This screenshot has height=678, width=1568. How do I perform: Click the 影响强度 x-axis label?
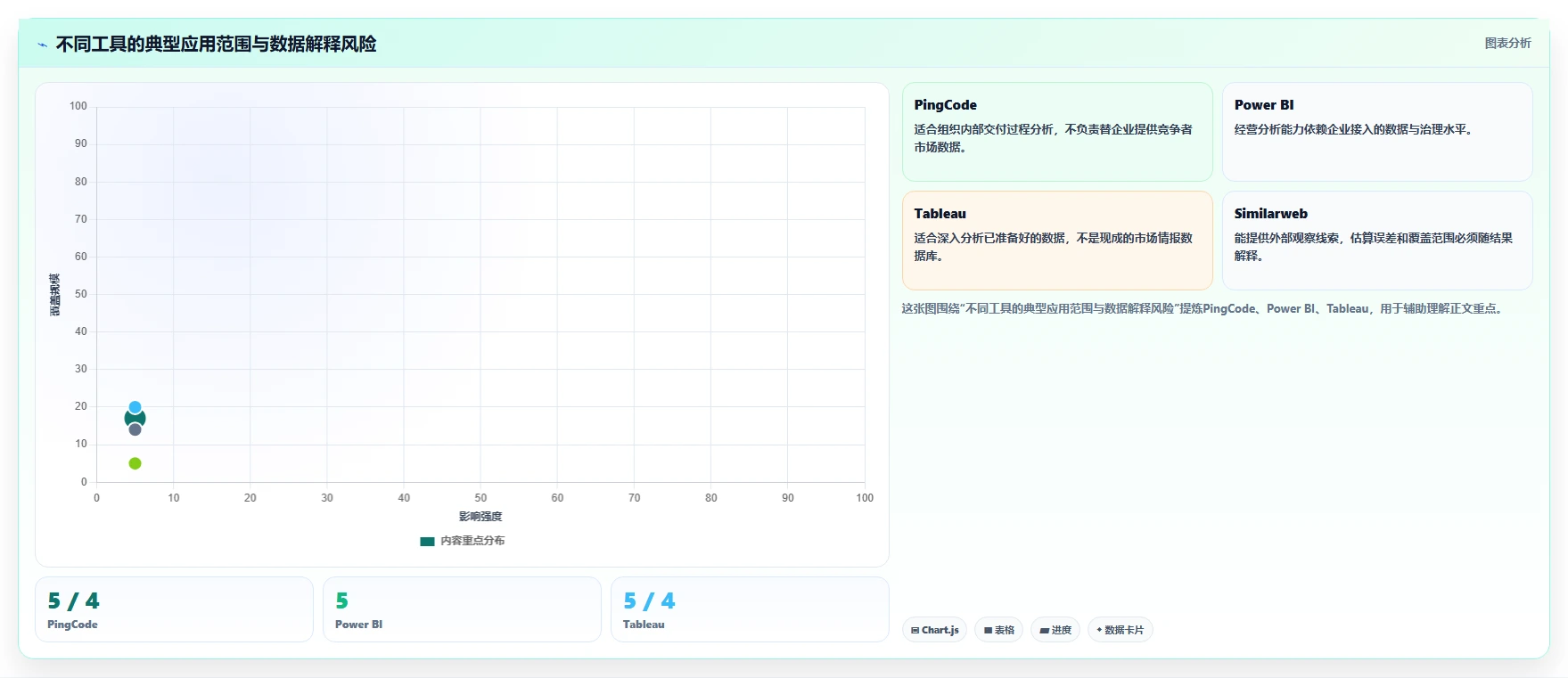tap(480, 517)
